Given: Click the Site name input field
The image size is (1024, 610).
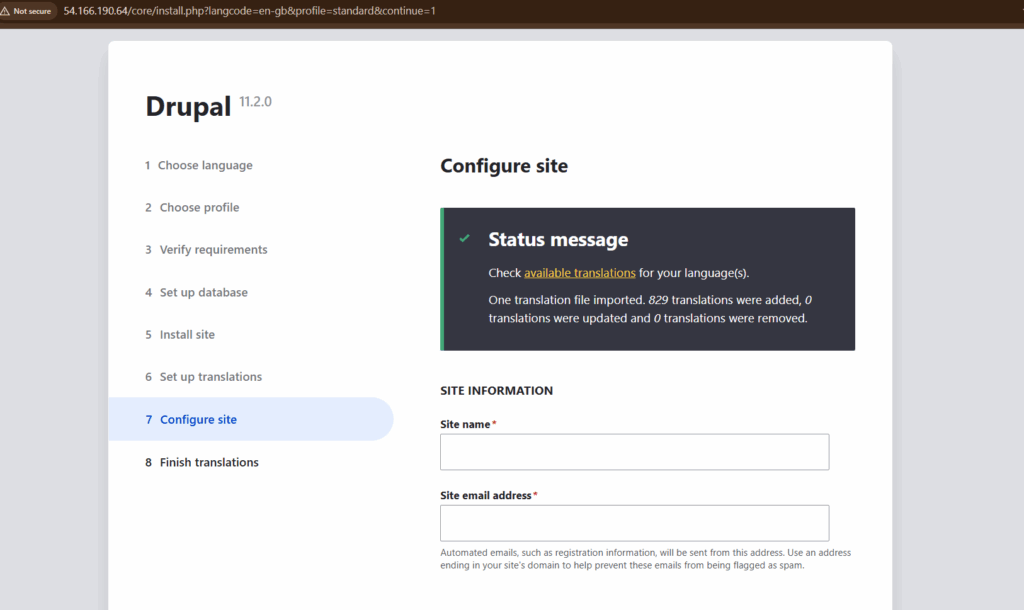Looking at the screenshot, I should tap(634, 452).
